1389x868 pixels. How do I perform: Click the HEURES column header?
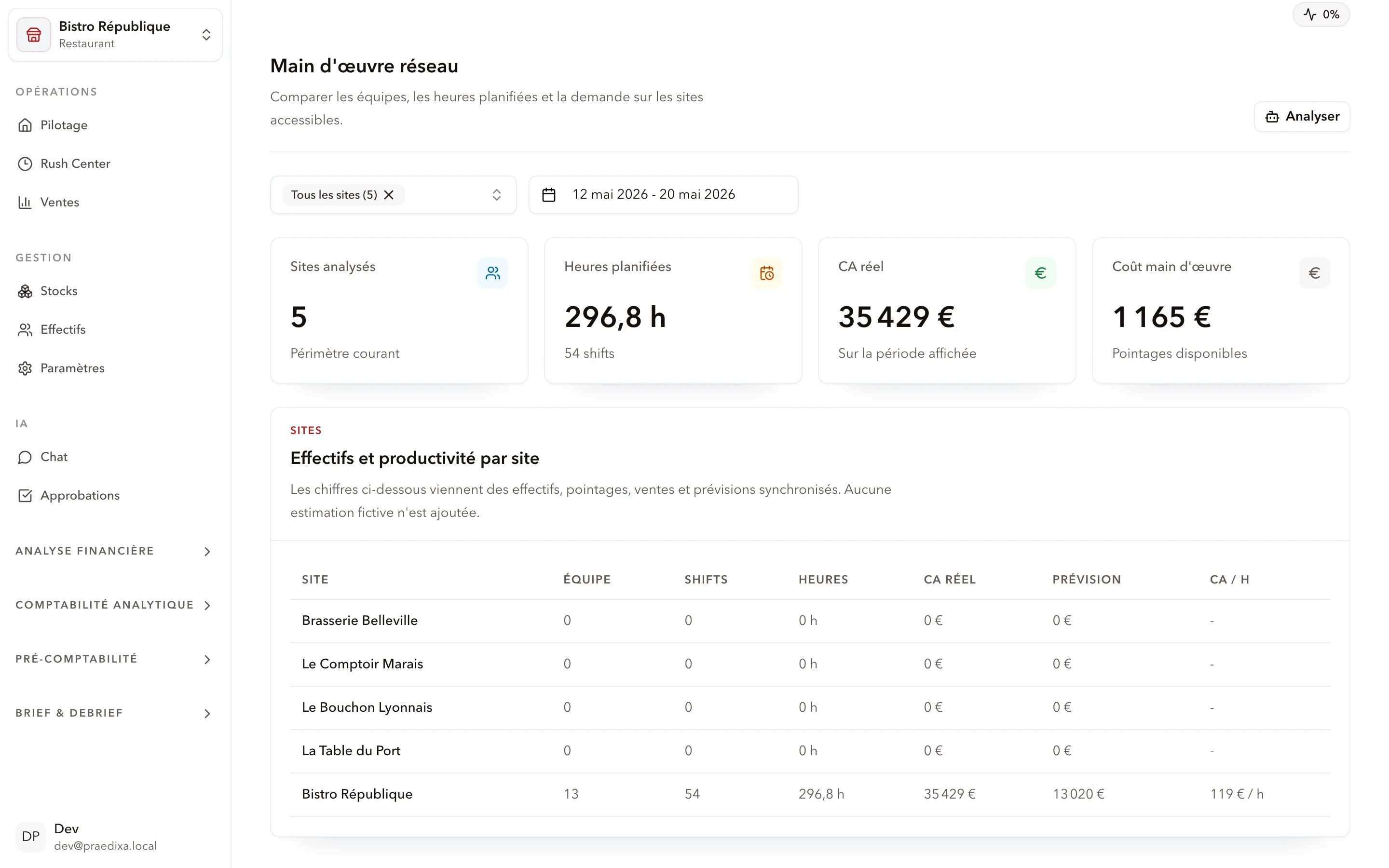click(823, 579)
